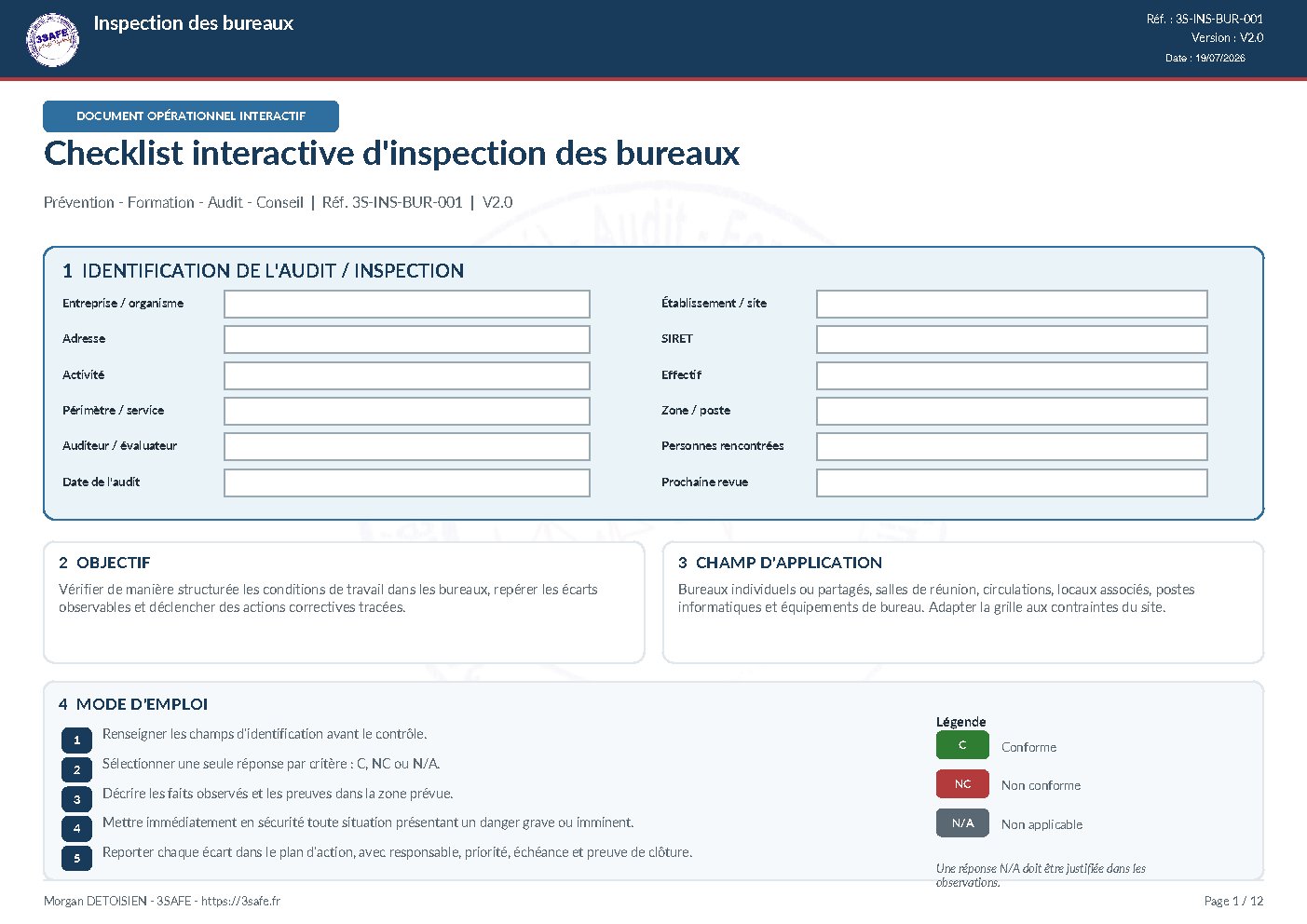
Task: Click 'Réf. : 3S-INS-BUR-001' in header
Action: 1205,19
